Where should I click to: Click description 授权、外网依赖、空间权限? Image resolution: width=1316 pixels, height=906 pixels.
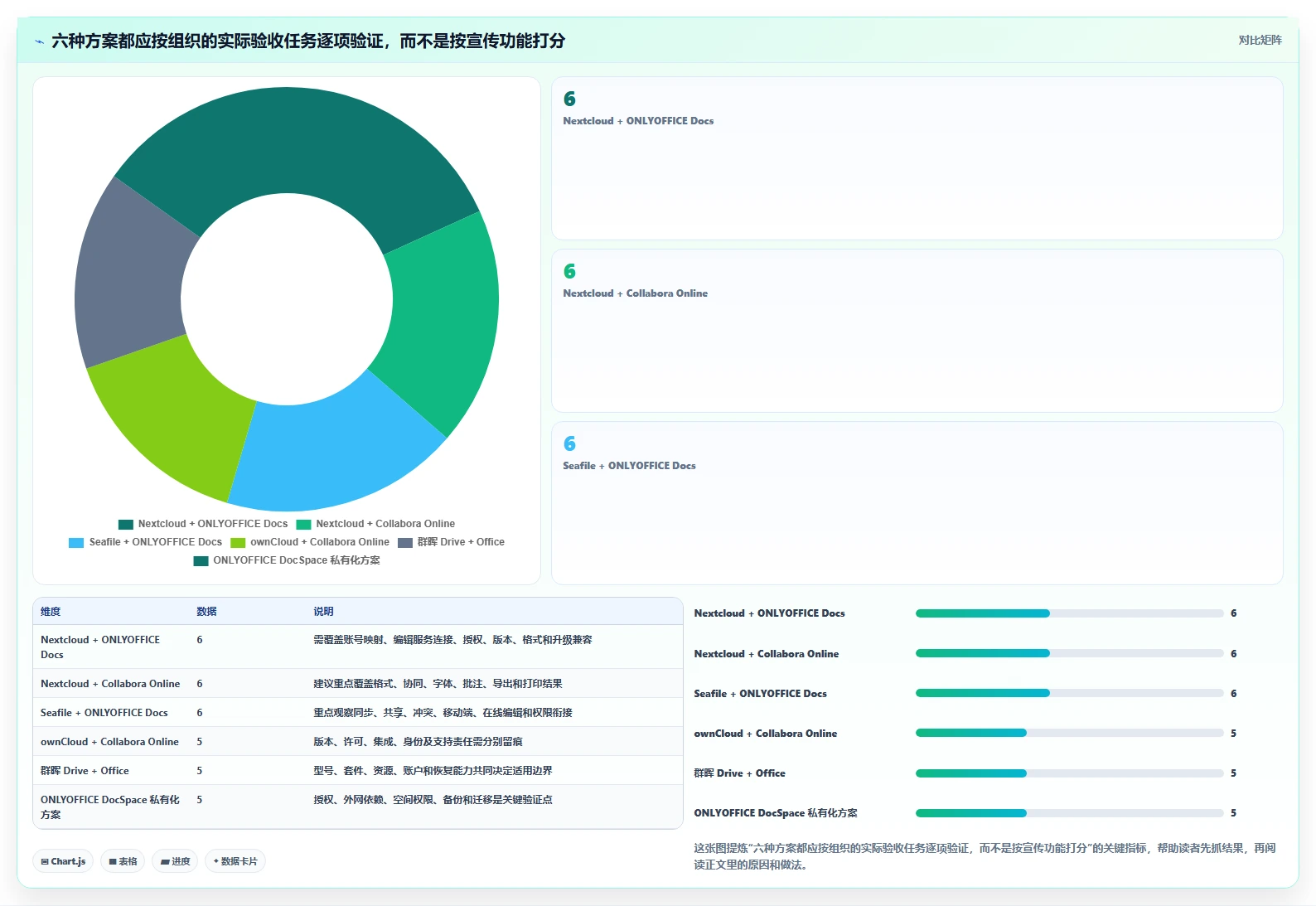click(x=433, y=800)
